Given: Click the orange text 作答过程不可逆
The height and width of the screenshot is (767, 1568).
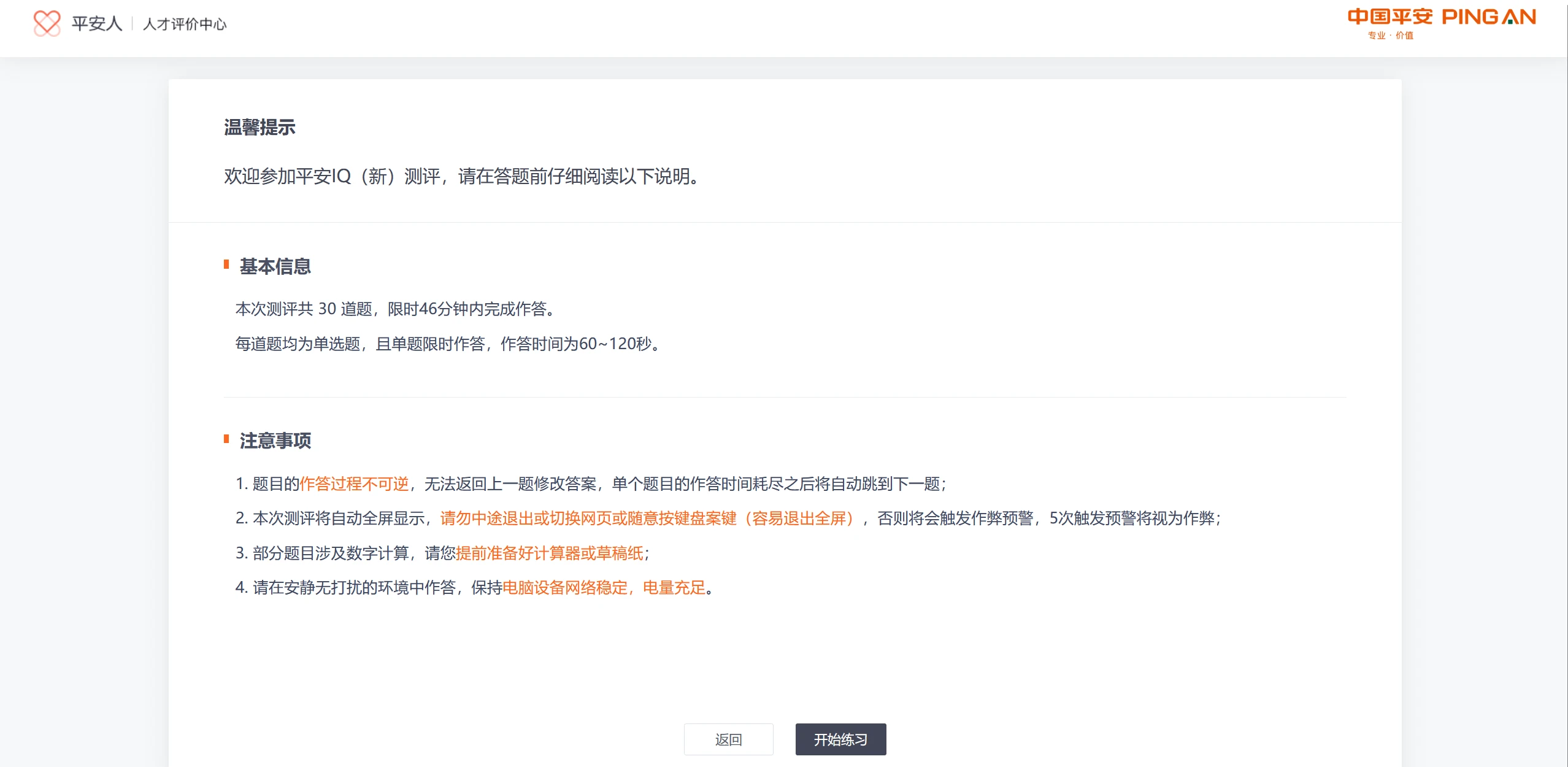Looking at the screenshot, I should pos(354,484).
